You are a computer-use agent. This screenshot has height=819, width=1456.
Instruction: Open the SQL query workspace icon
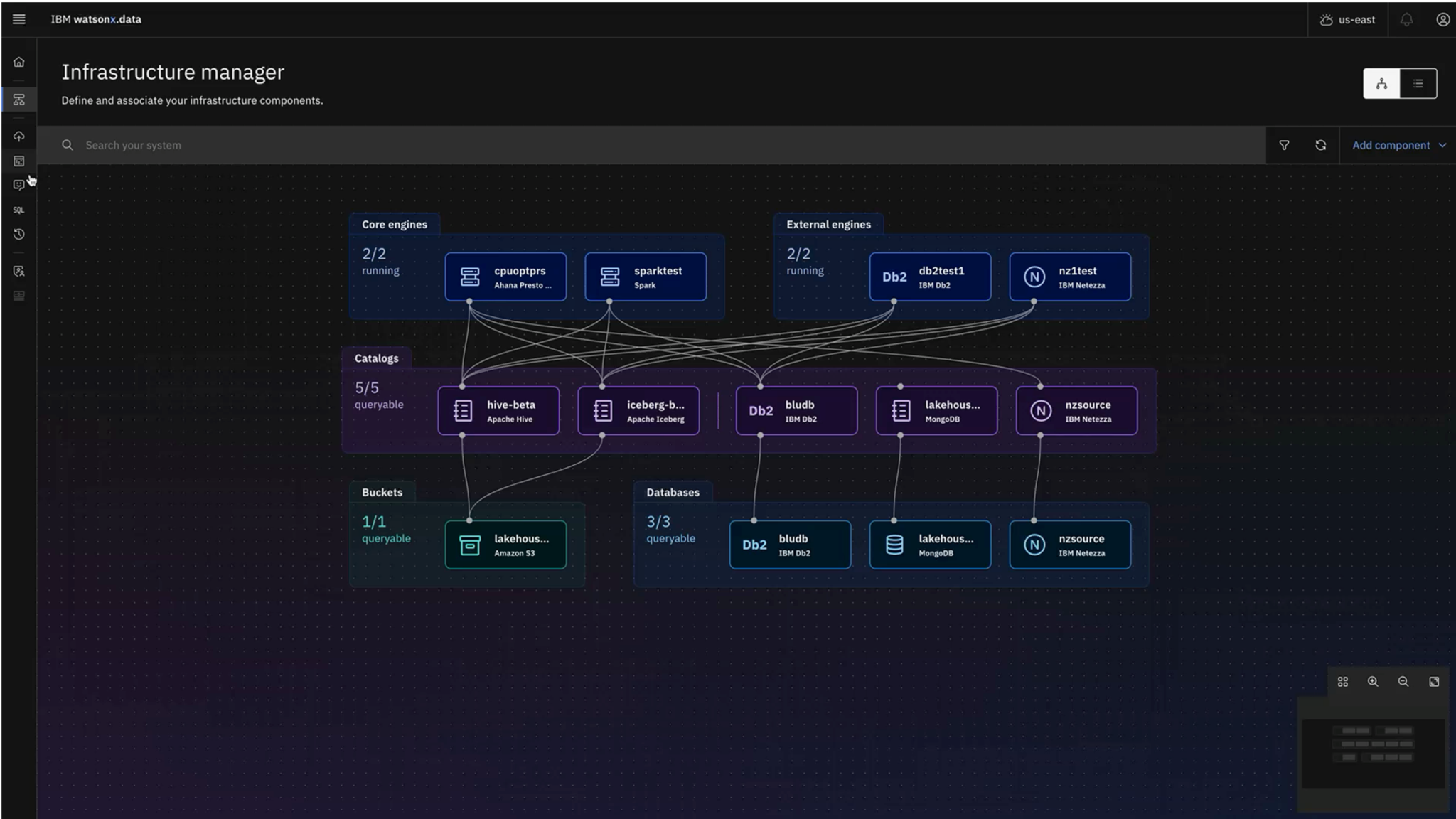point(19,210)
